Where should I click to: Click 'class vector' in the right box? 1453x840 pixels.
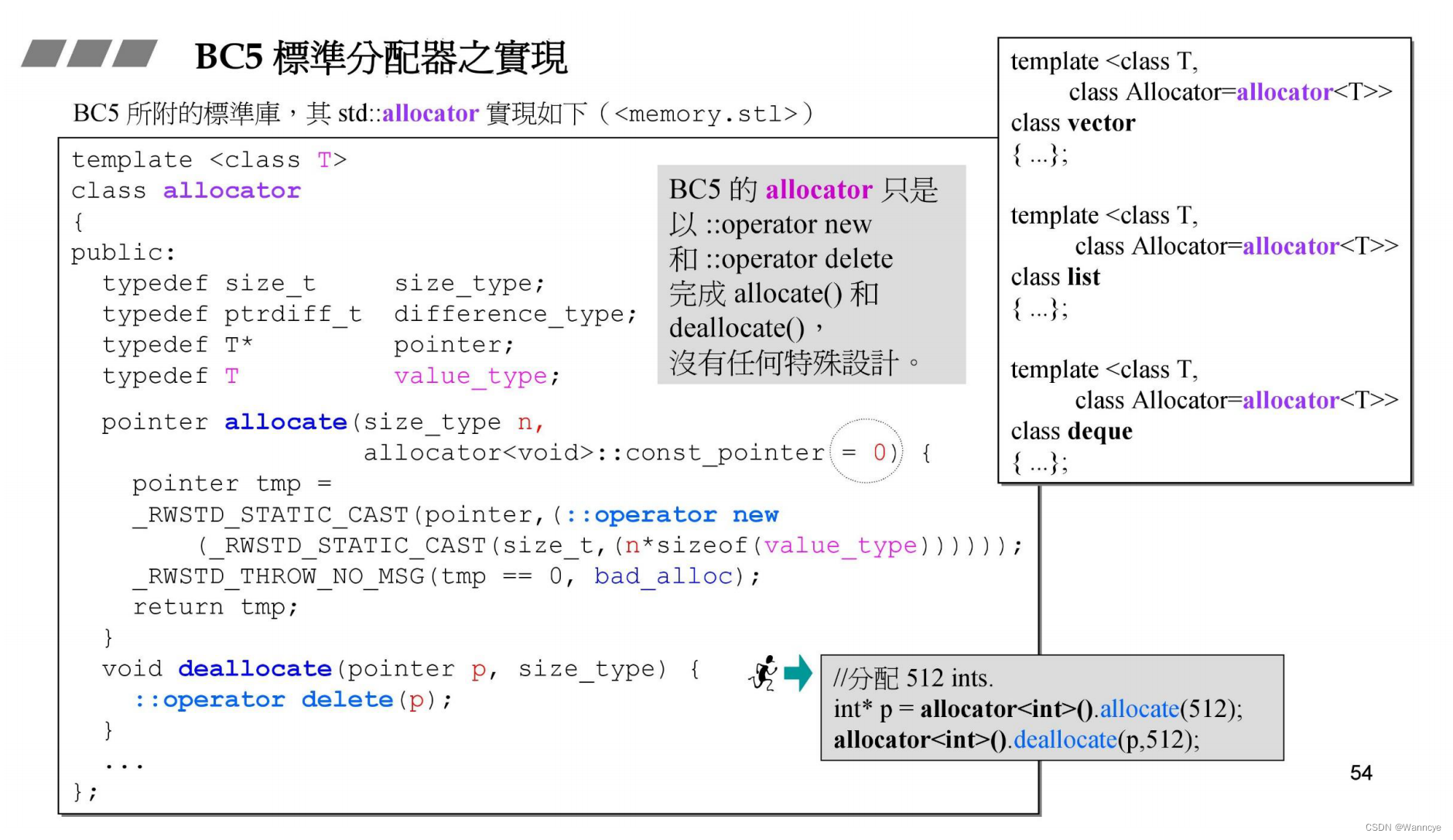[1073, 123]
